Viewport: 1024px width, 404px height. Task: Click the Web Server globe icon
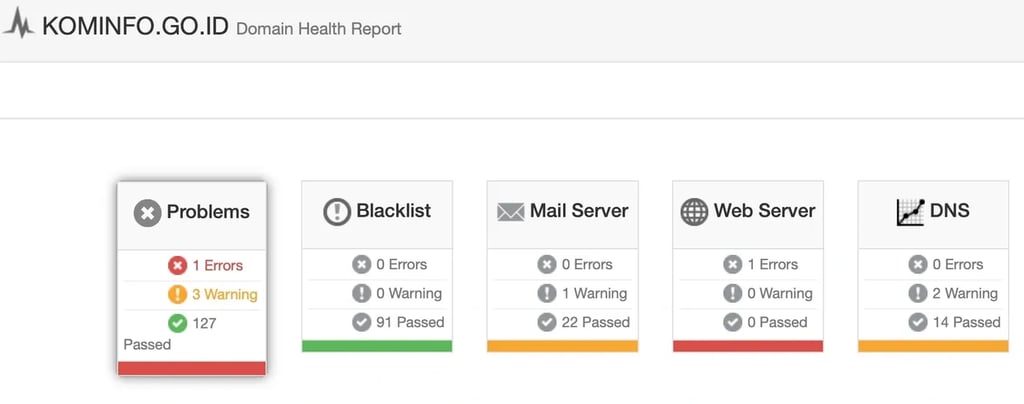(x=693, y=212)
